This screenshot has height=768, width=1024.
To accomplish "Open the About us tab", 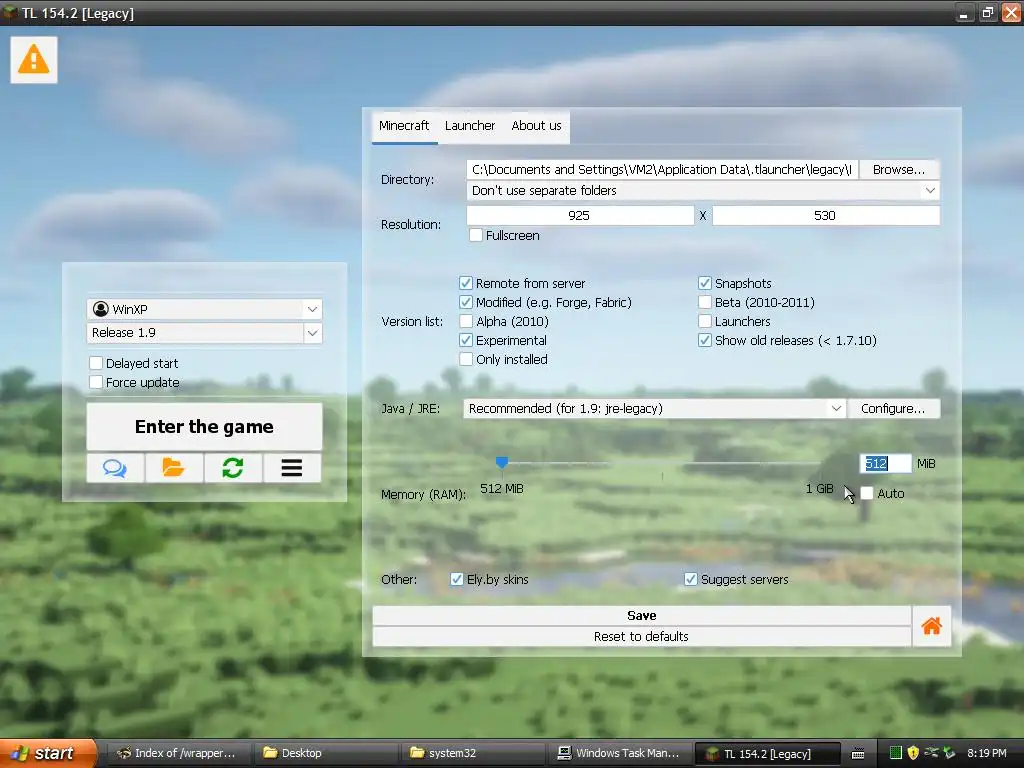I will point(536,125).
